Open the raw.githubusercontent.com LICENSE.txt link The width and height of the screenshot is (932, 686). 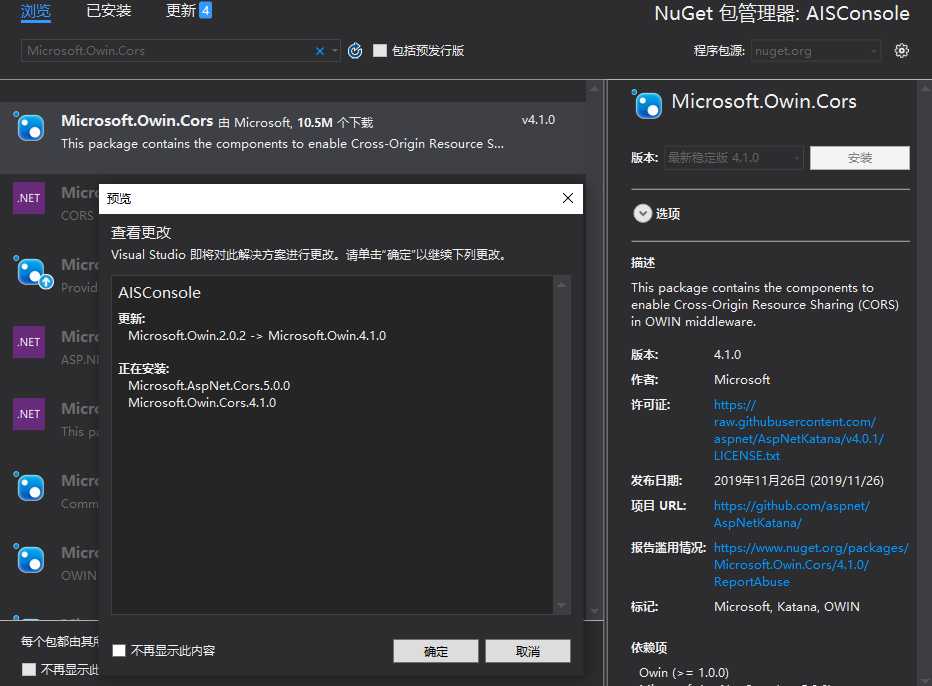(798, 430)
